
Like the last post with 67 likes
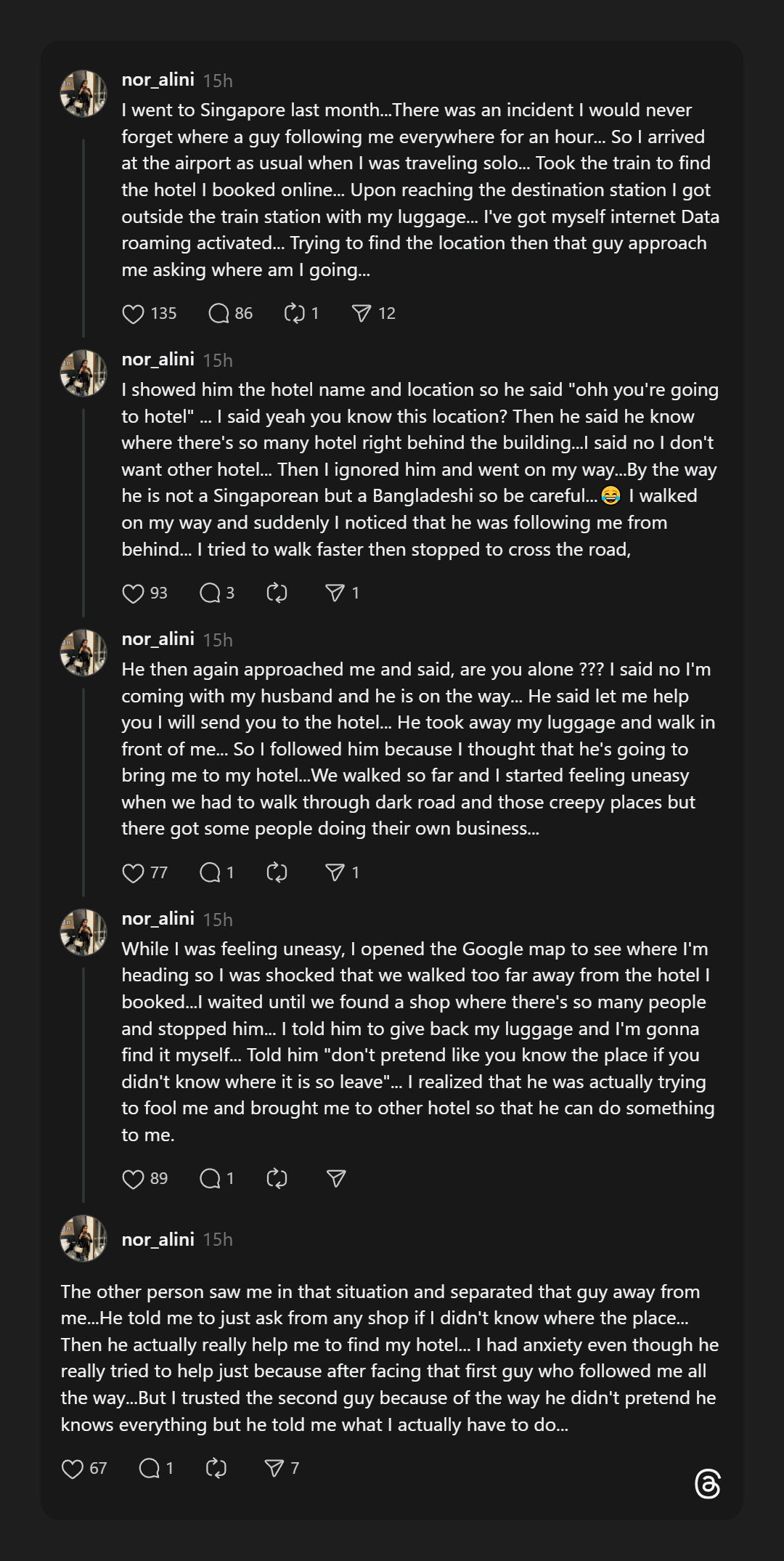click(x=73, y=1469)
